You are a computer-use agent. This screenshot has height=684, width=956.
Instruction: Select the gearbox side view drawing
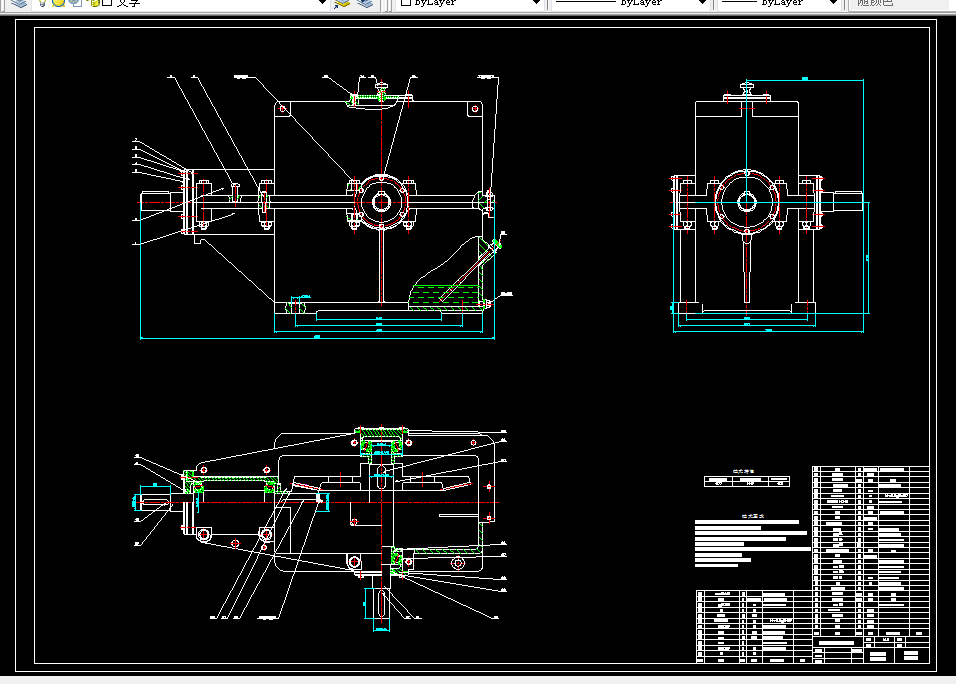(x=771, y=206)
